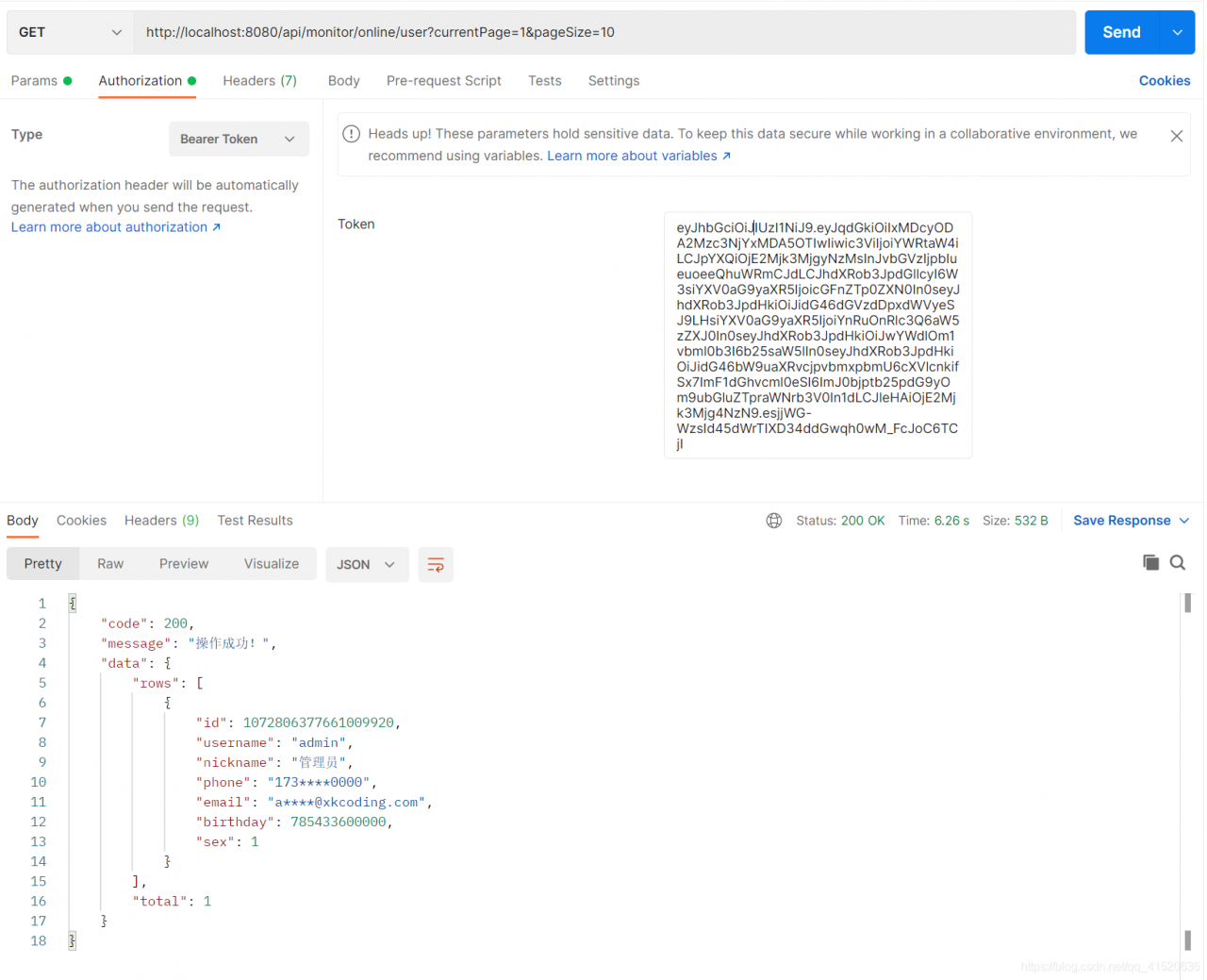Select the Raw response view

tap(110, 564)
